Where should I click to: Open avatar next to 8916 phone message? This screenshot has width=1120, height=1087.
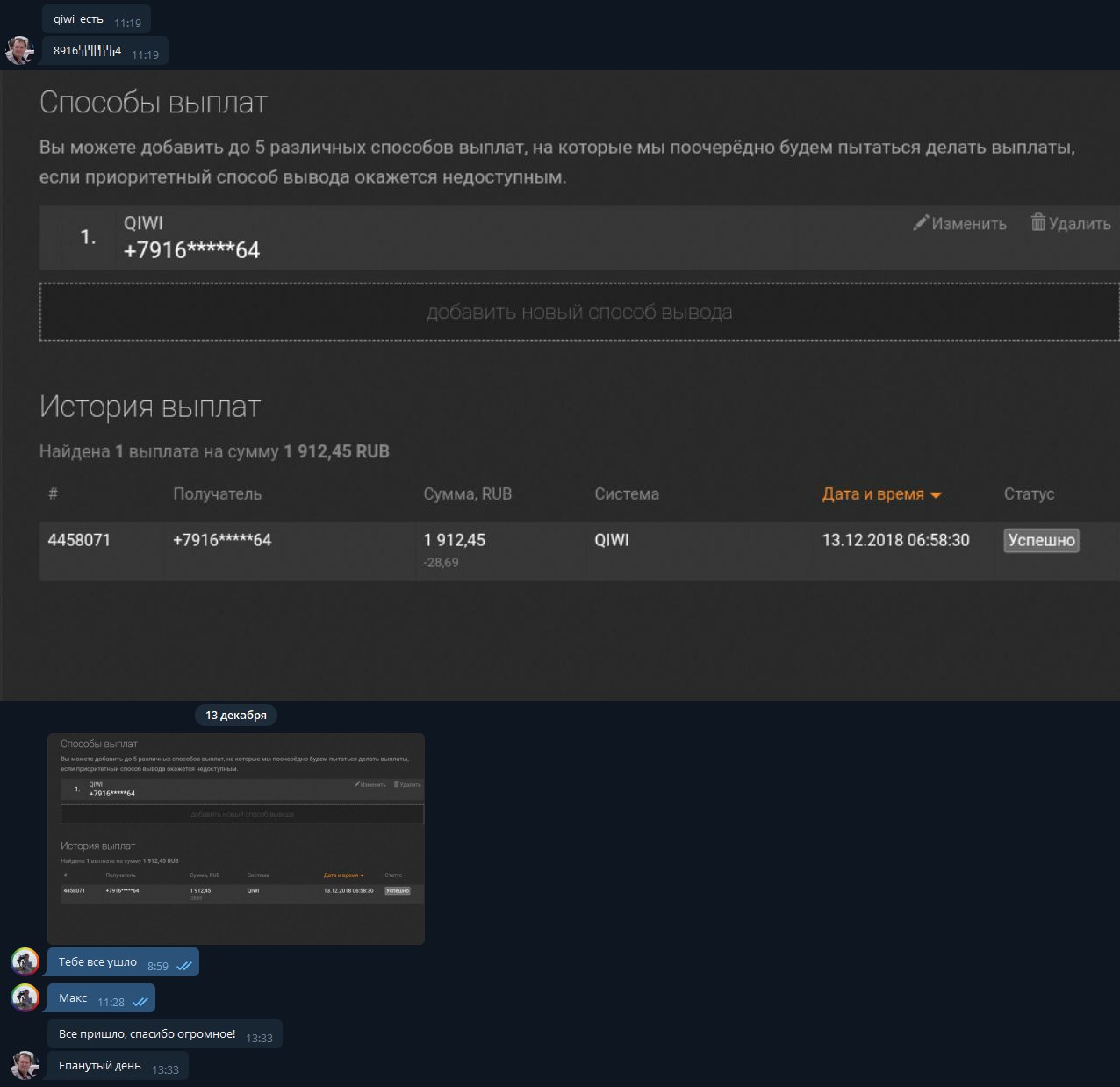pyautogui.click(x=19, y=50)
